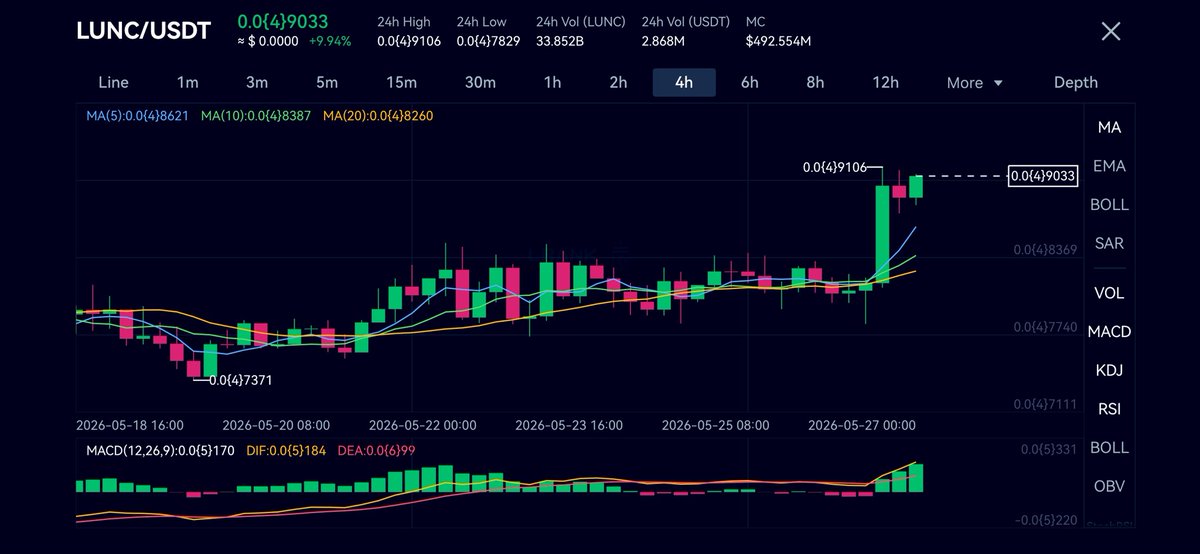Click the 24h Vol (LUNC) 33.852B value
Image resolution: width=1200 pixels, height=554 pixels.
coord(560,41)
